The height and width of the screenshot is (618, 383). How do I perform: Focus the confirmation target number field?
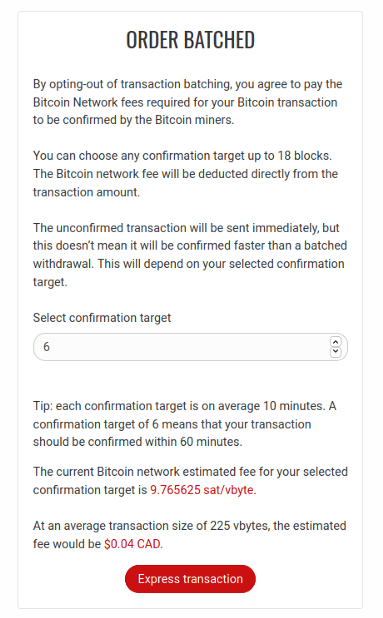[190, 347]
